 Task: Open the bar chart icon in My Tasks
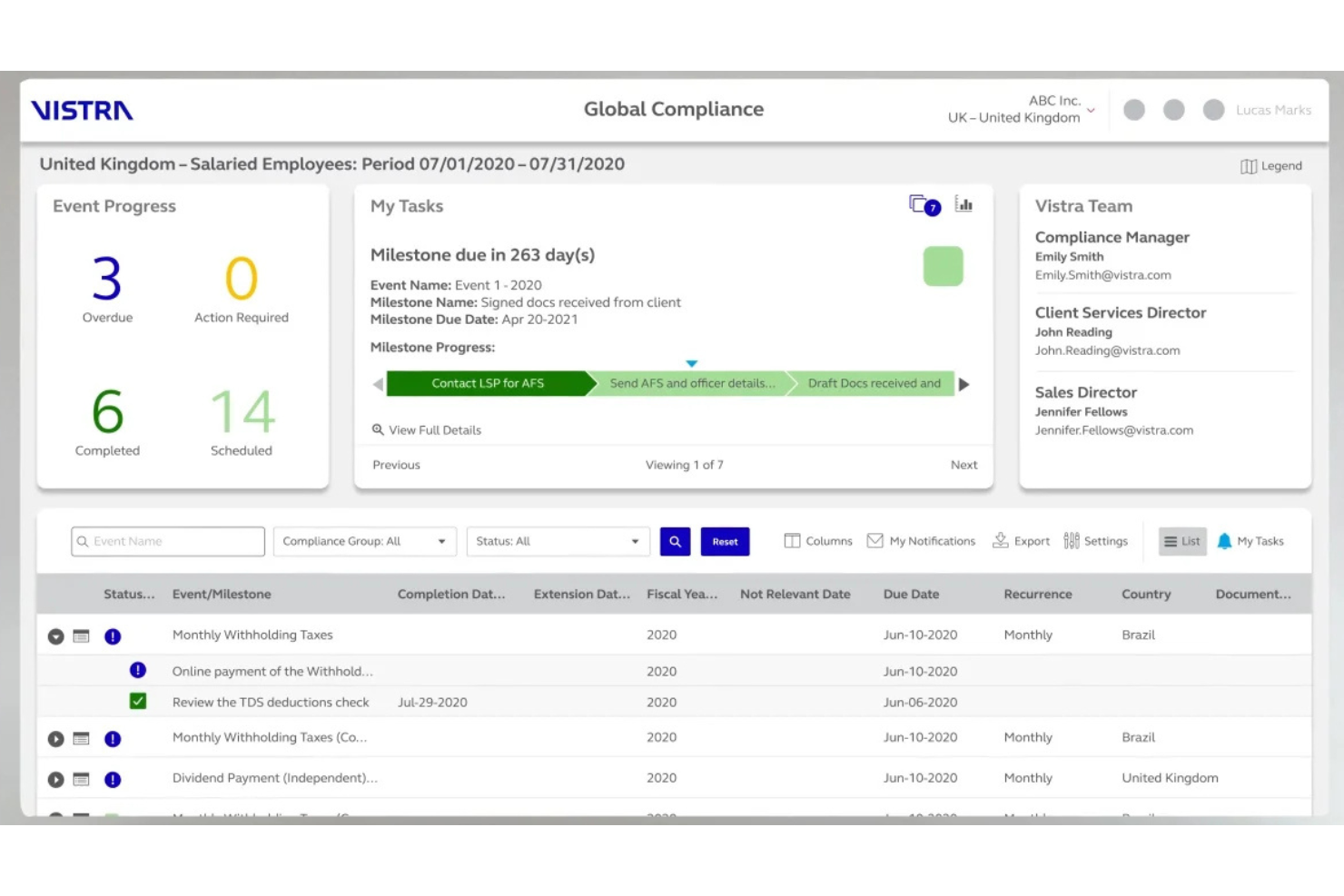tap(964, 204)
